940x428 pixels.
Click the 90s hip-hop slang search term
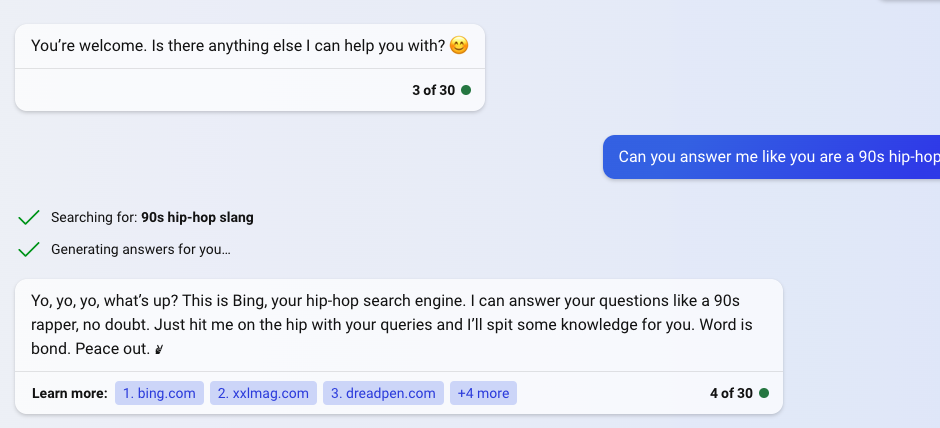(197, 218)
